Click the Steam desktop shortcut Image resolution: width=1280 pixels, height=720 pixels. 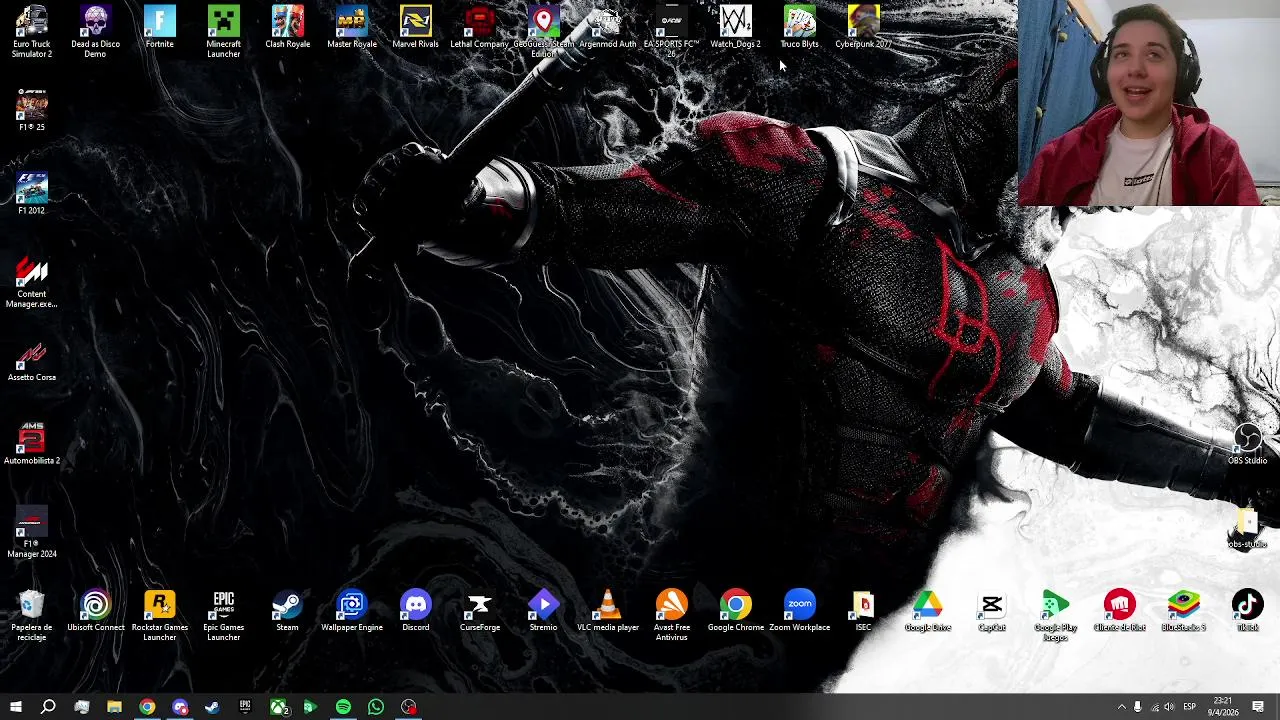288,611
